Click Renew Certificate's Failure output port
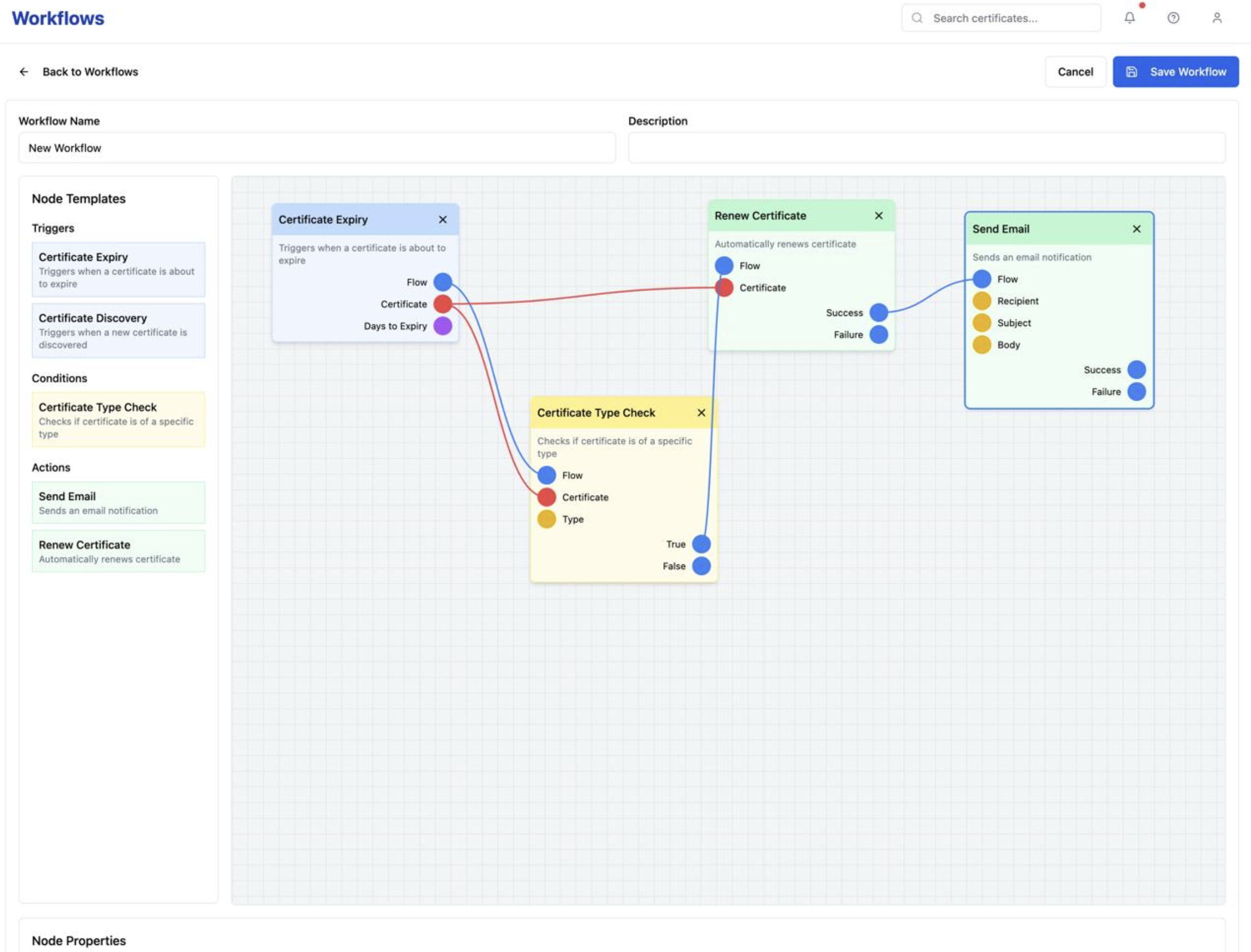 878,334
